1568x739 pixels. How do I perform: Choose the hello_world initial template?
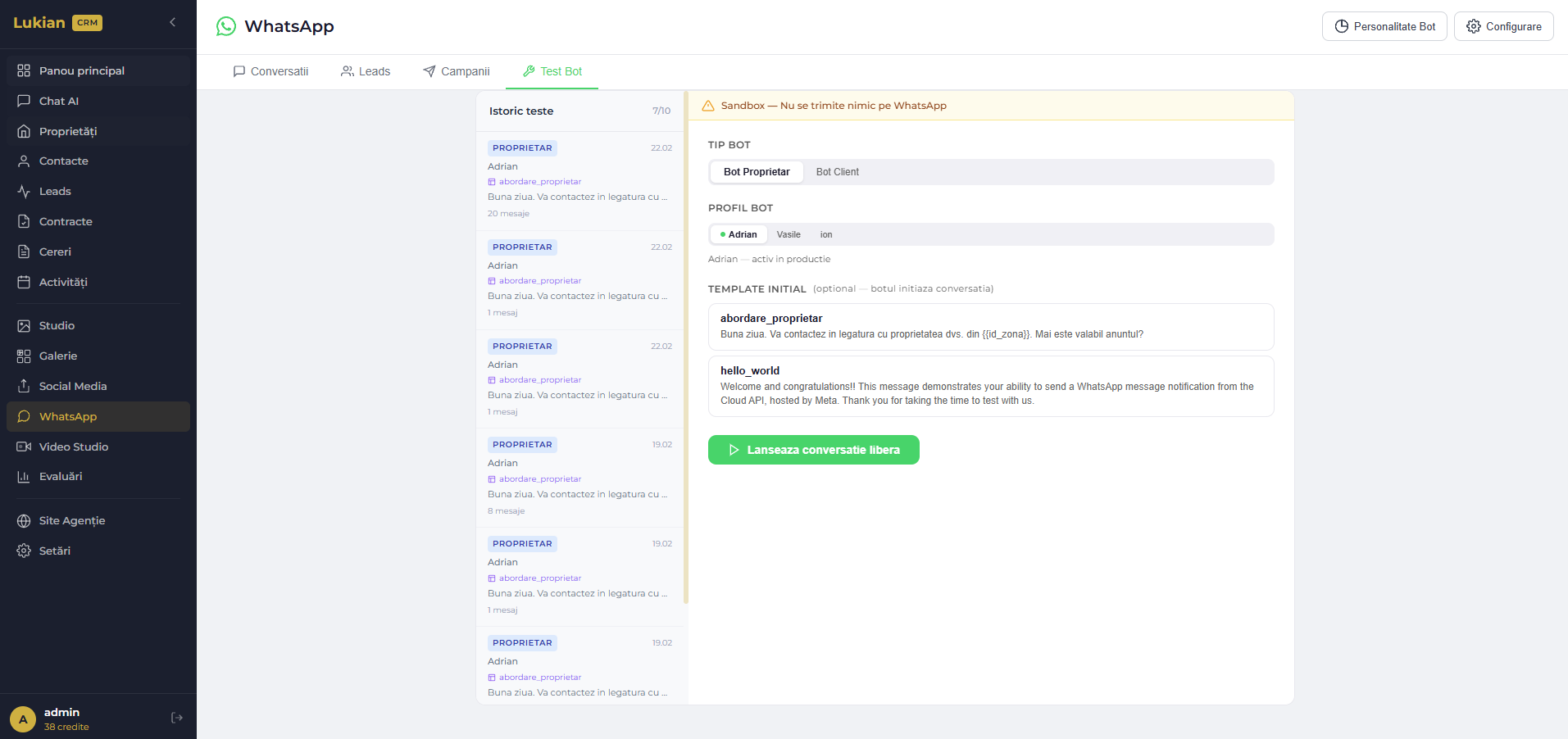click(x=990, y=386)
